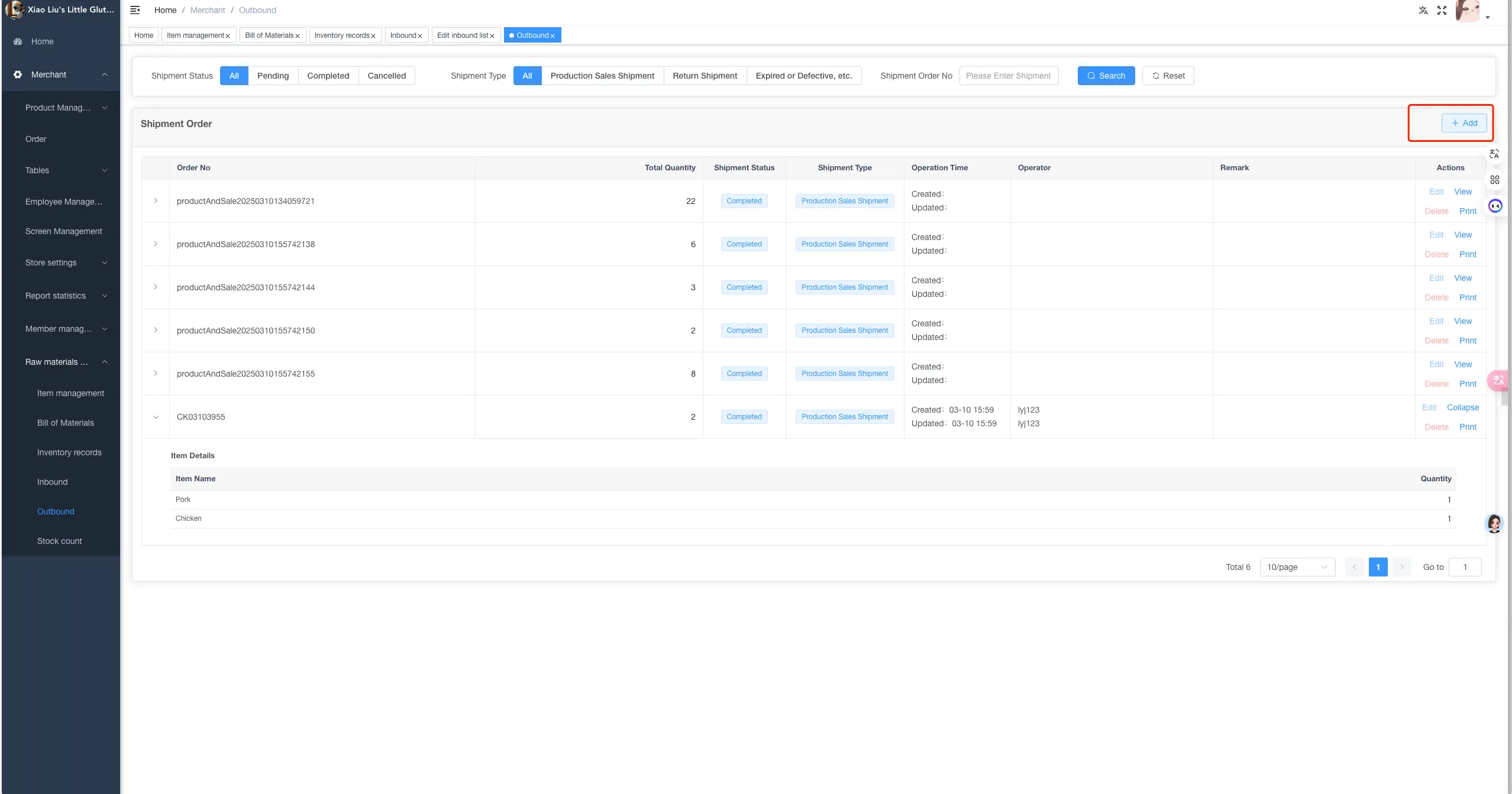Image resolution: width=1512 pixels, height=794 pixels.
Task: Expand row productAndSale20250310134059721
Action: pos(156,201)
